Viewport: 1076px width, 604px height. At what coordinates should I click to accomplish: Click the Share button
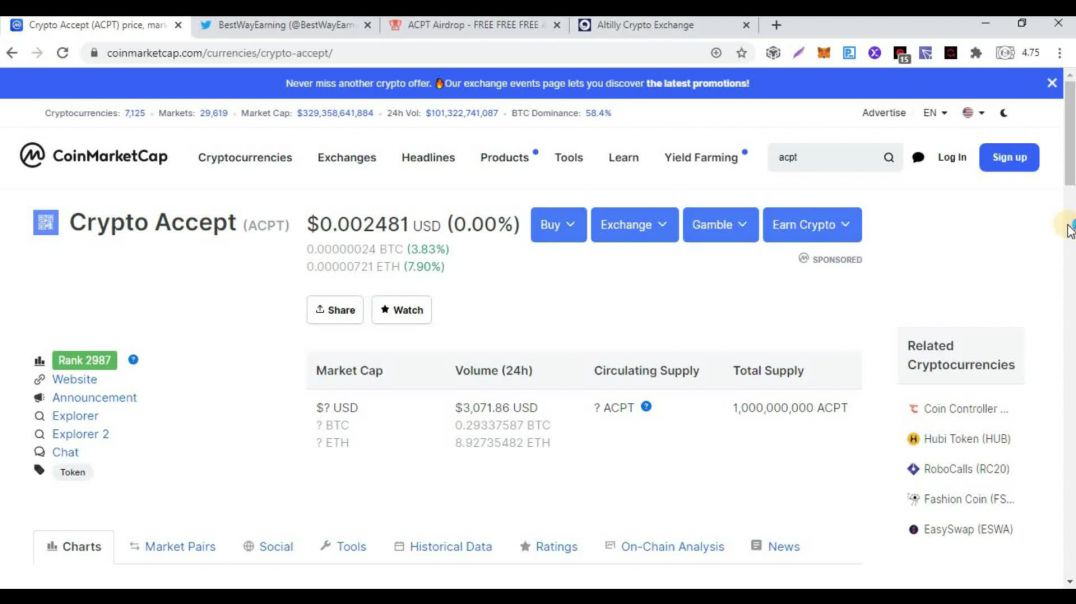pyautogui.click(x=335, y=310)
